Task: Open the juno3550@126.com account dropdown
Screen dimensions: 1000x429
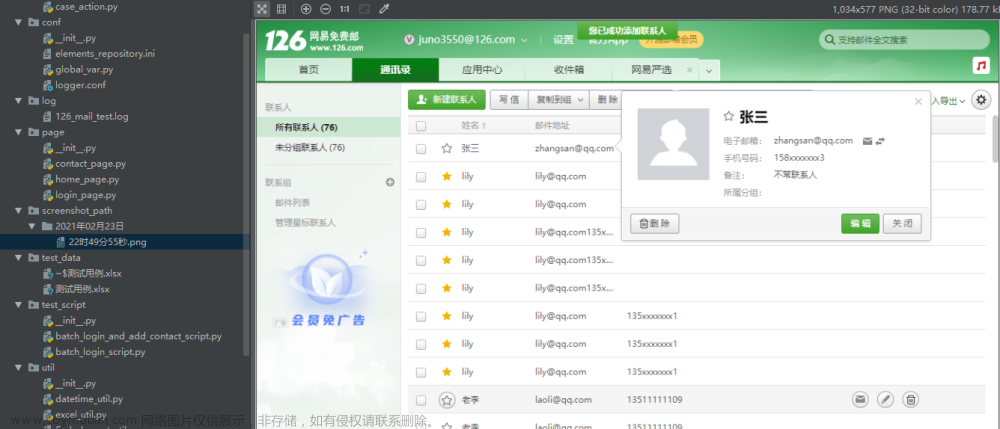Action: point(525,40)
